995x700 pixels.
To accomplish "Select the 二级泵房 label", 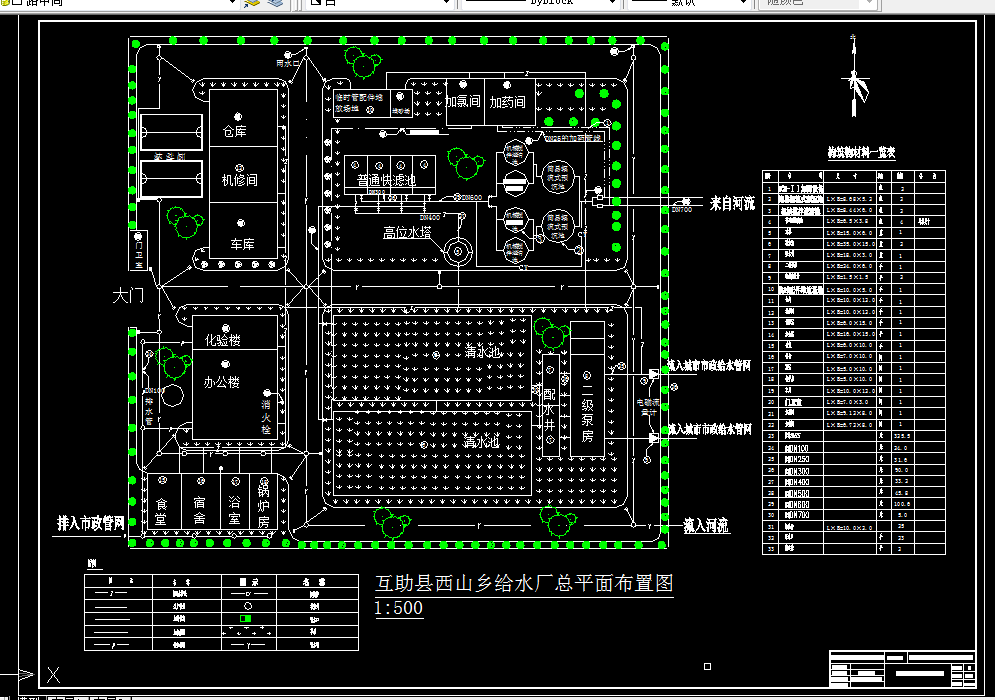I will pos(588,413).
